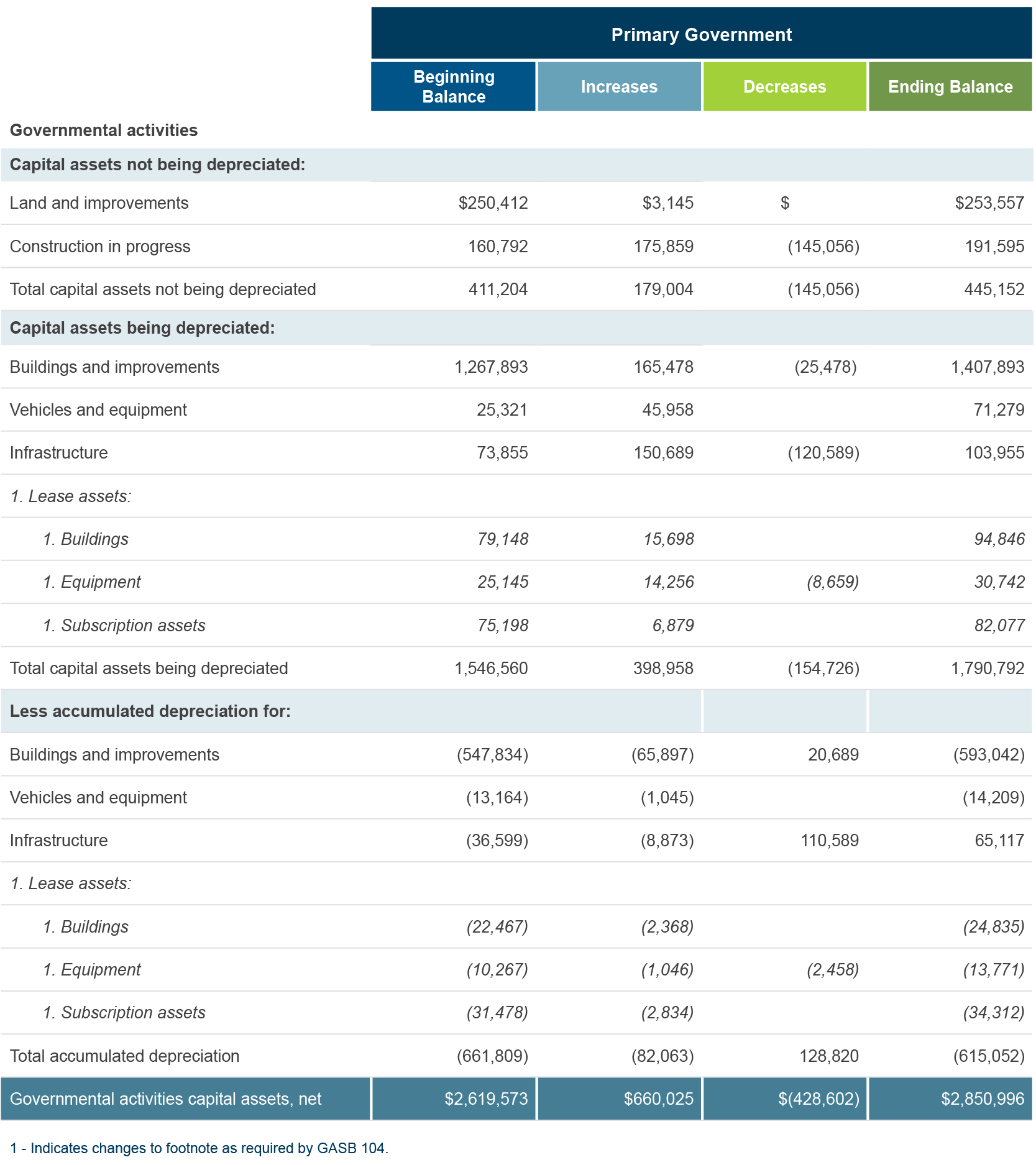The width and height of the screenshot is (1036, 1165).
Task: Select the Capital assets being depreciated section
Action: click(516, 327)
